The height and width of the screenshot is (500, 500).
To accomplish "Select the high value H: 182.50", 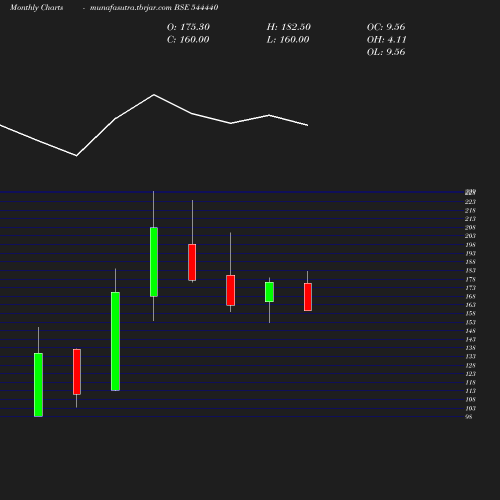I will [x=289, y=27].
